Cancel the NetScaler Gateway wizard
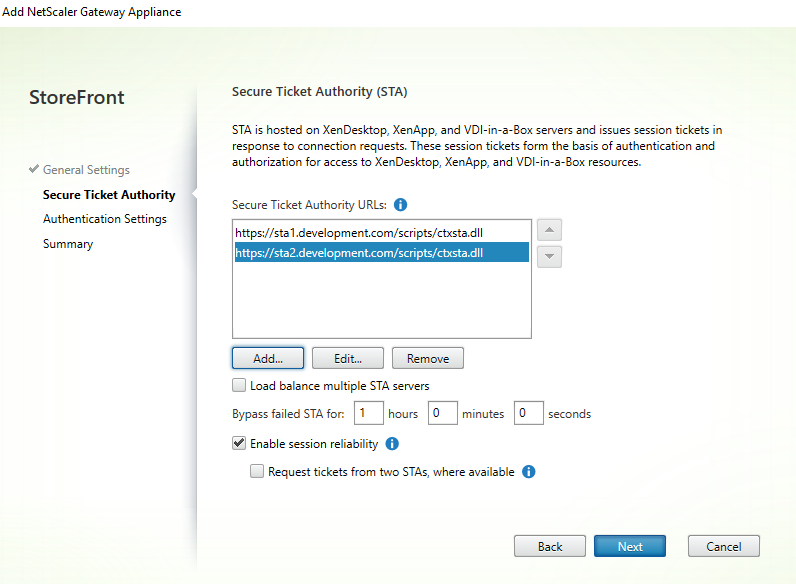Screen dimensions: 796x584 (723, 547)
